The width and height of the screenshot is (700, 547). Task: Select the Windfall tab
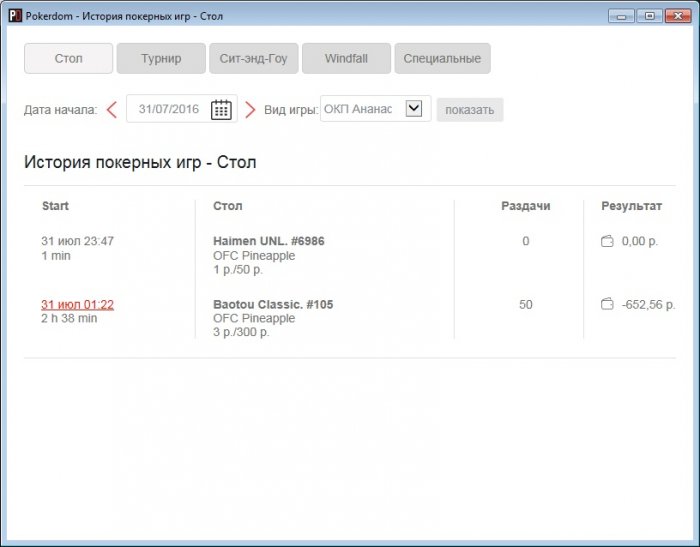tap(346, 59)
